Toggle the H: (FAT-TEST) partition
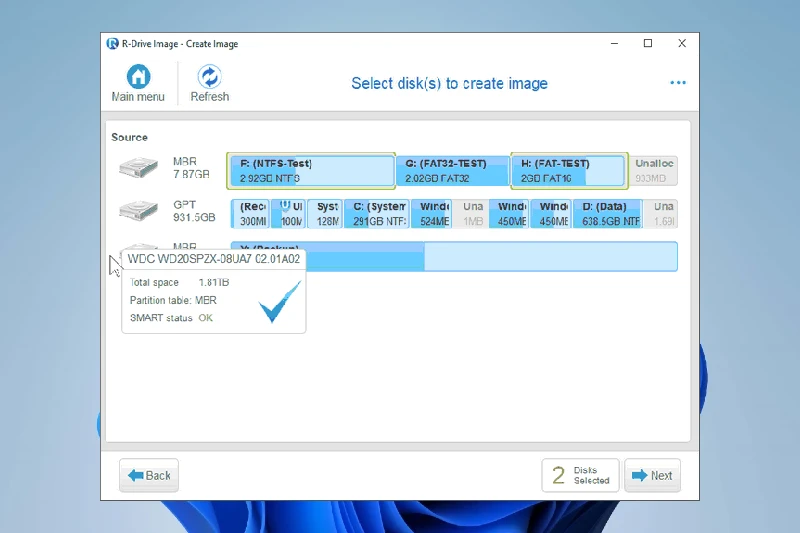The height and width of the screenshot is (533, 800). click(568, 170)
